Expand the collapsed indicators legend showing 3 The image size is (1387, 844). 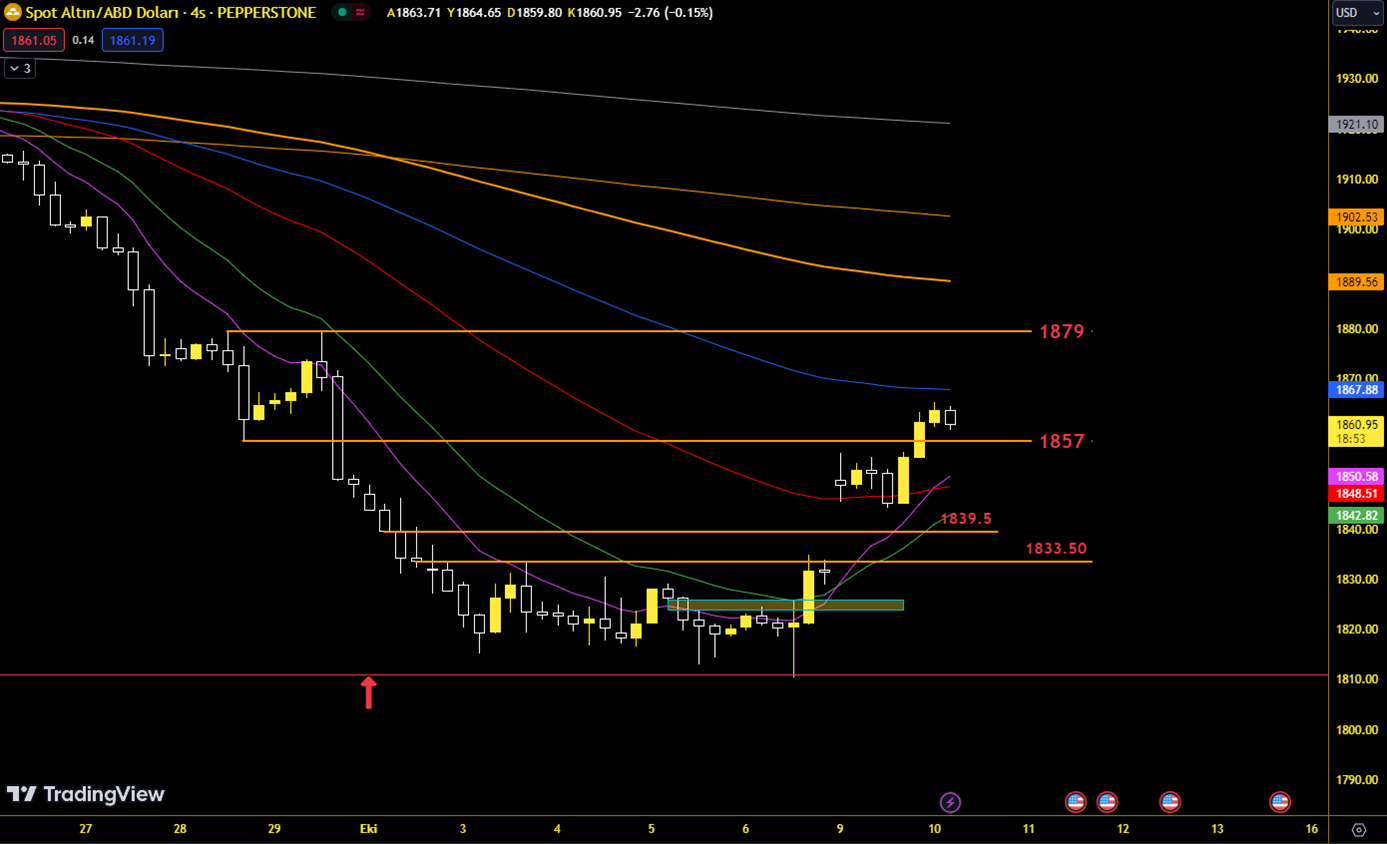click(19, 68)
